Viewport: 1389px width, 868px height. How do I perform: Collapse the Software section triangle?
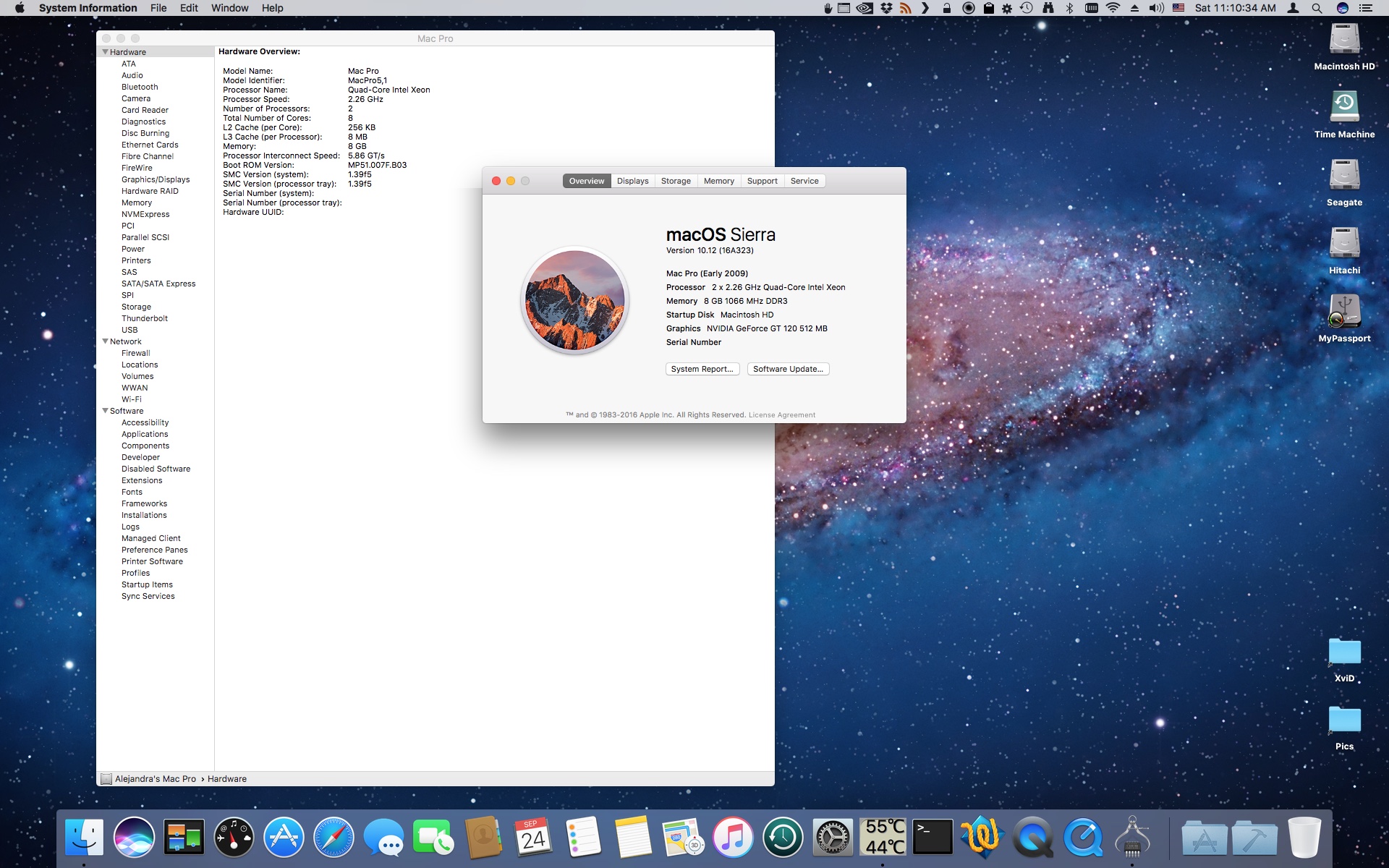click(105, 411)
